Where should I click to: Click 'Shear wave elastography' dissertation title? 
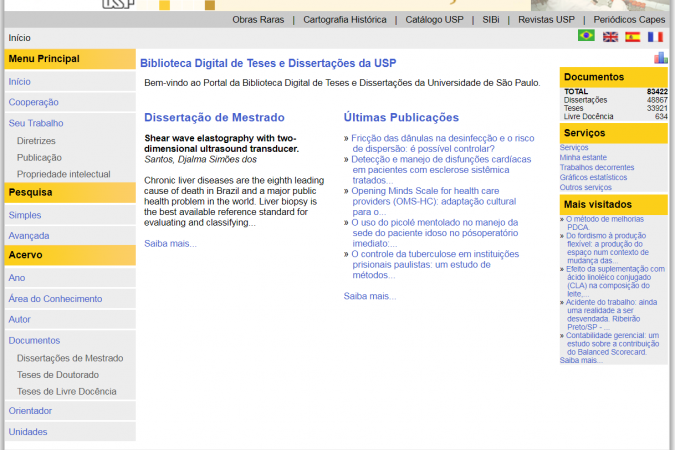[221, 143]
